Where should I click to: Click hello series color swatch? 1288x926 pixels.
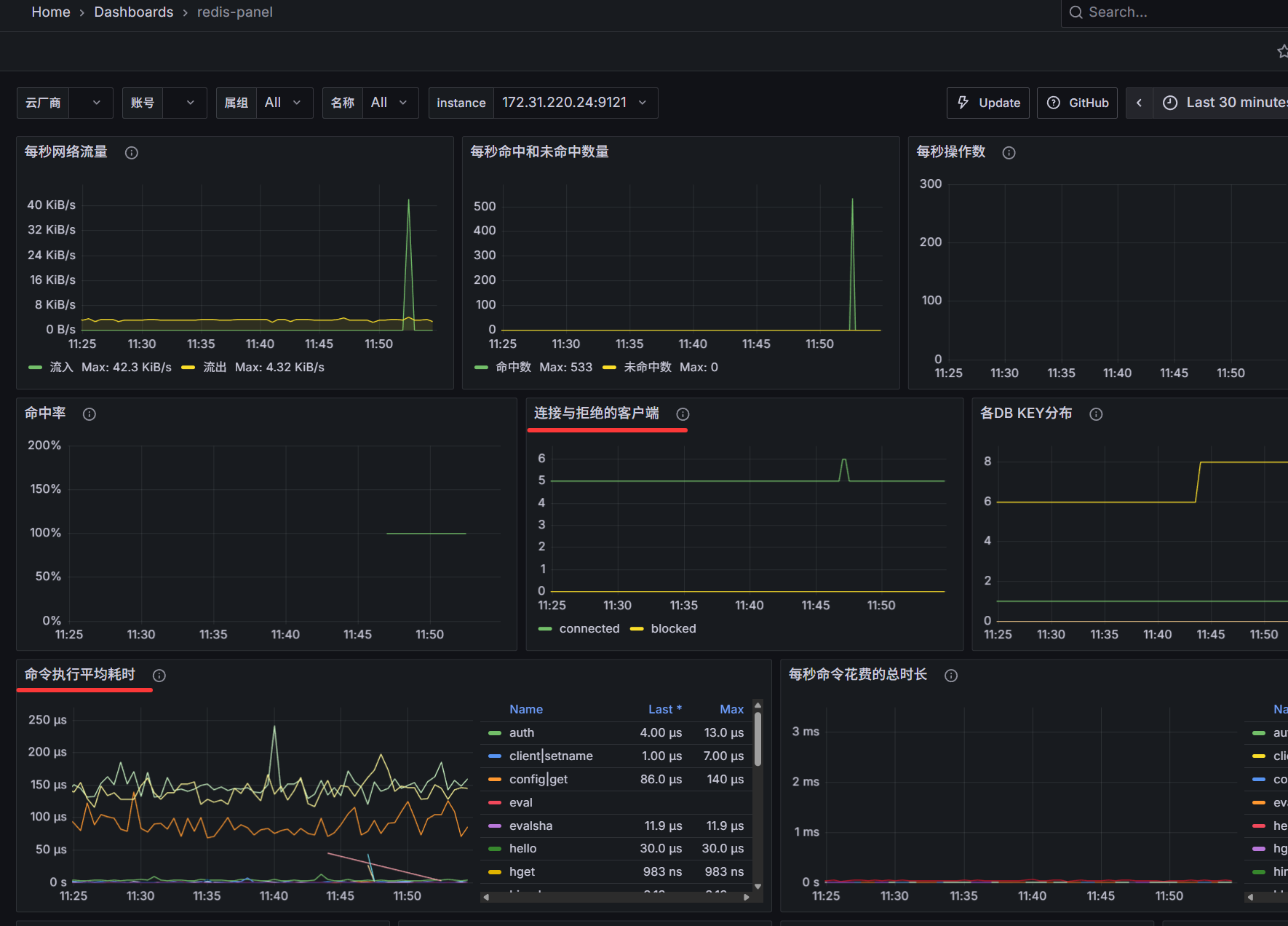coord(495,849)
